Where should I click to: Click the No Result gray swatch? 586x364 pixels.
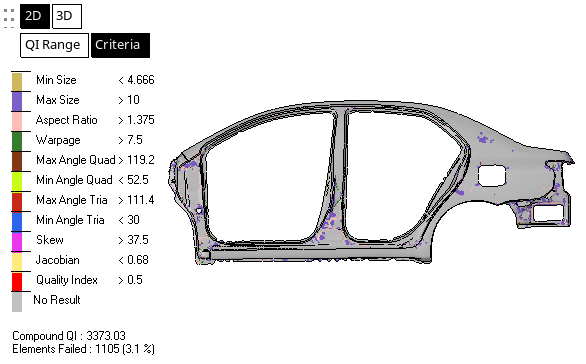point(17,302)
